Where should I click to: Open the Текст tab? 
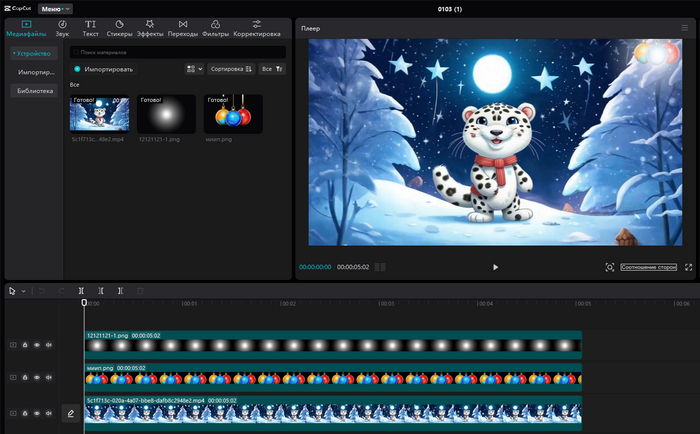(90, 28)
